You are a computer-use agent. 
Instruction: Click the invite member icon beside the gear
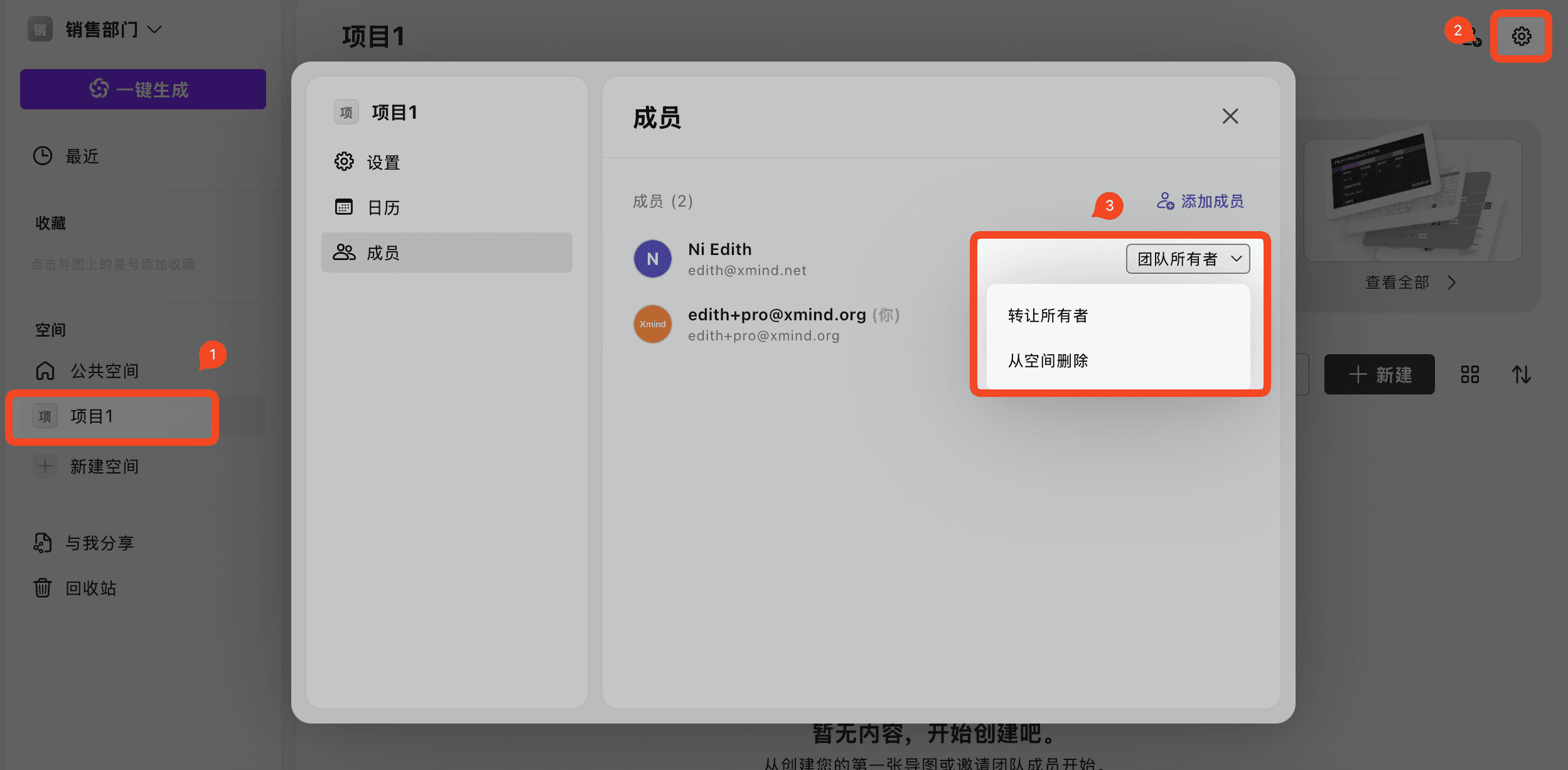point(1472,38)
